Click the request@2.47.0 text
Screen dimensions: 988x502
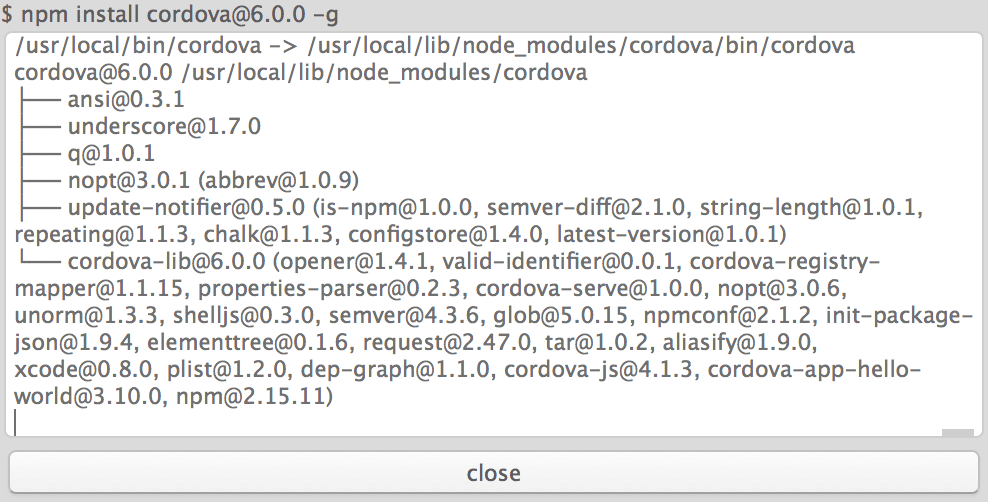[x=448, y=343]
